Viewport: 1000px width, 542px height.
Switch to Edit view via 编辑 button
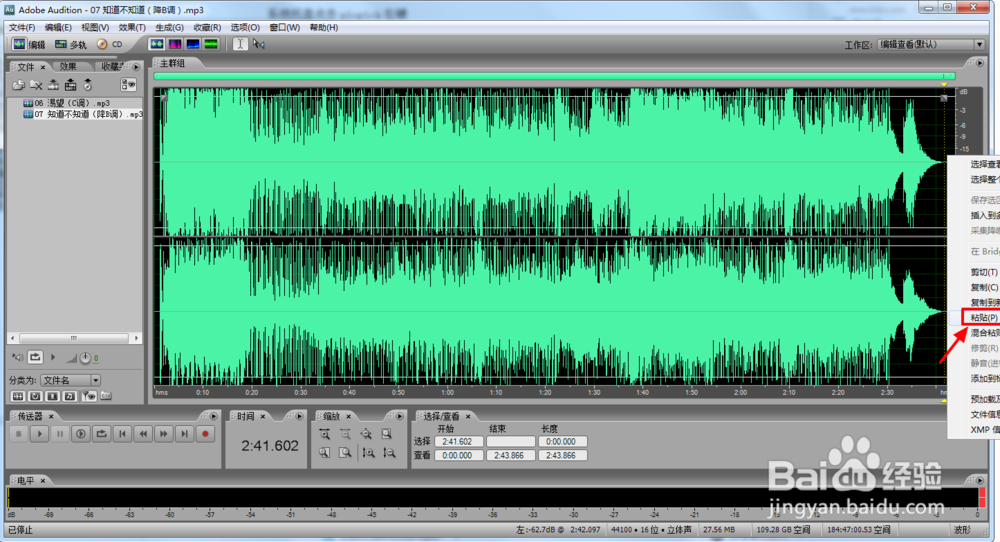pos(29,44)
